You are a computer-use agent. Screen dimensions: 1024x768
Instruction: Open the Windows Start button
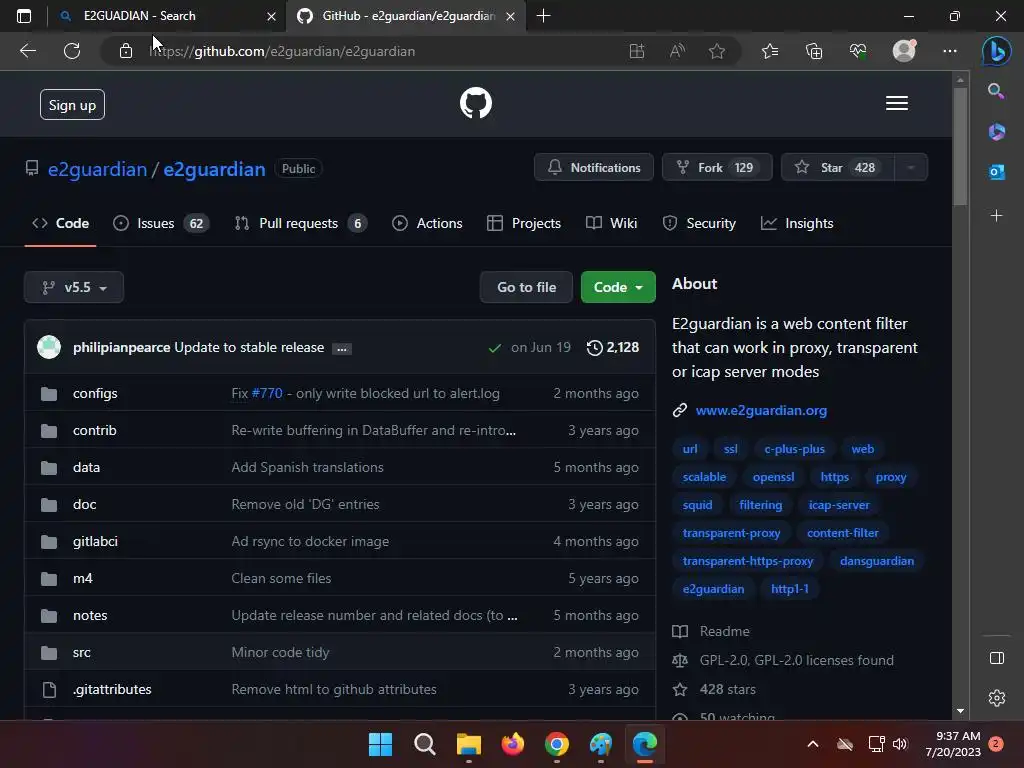pyautogui.click(x=380, y=744)
